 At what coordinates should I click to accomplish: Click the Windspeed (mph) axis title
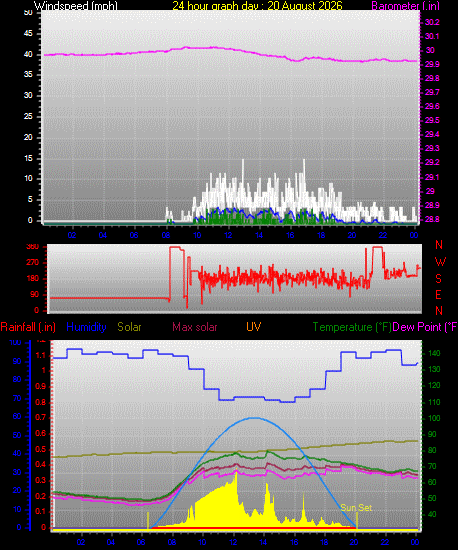pos(75,6)
